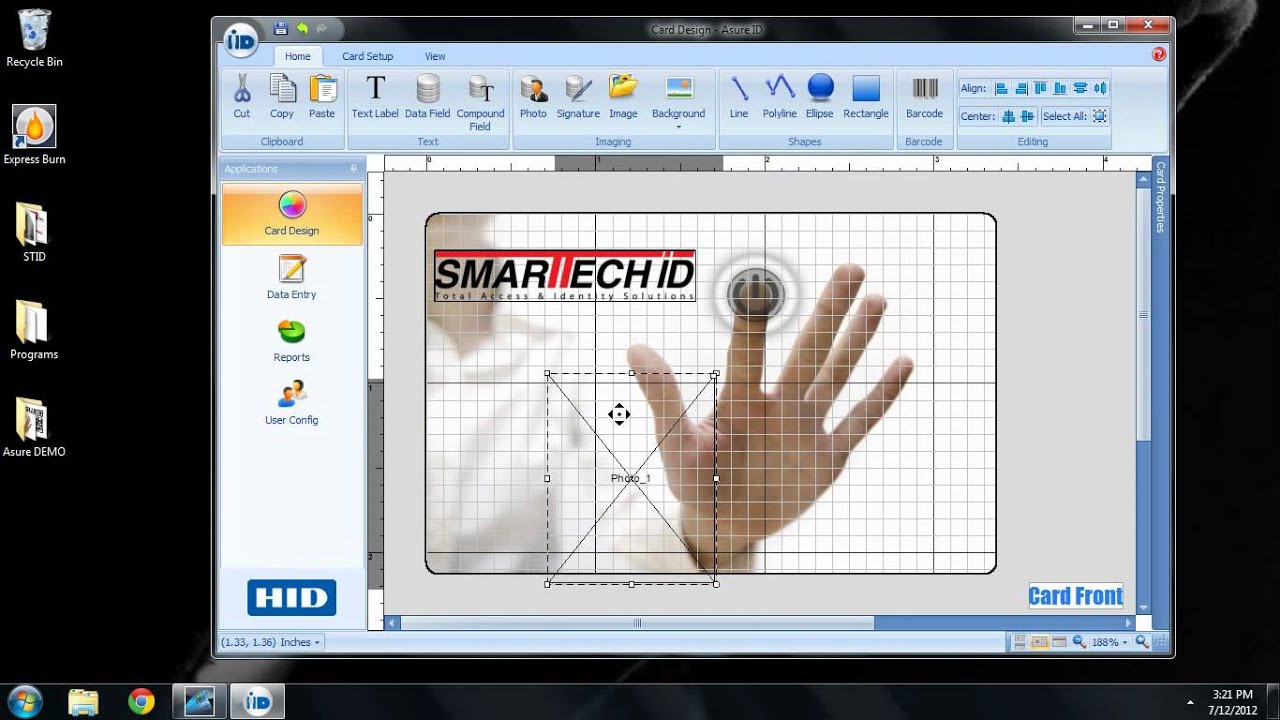Open Windows Explorer from the taskbar
This screenshot has width=1280, height=720.
coord(84,701)
